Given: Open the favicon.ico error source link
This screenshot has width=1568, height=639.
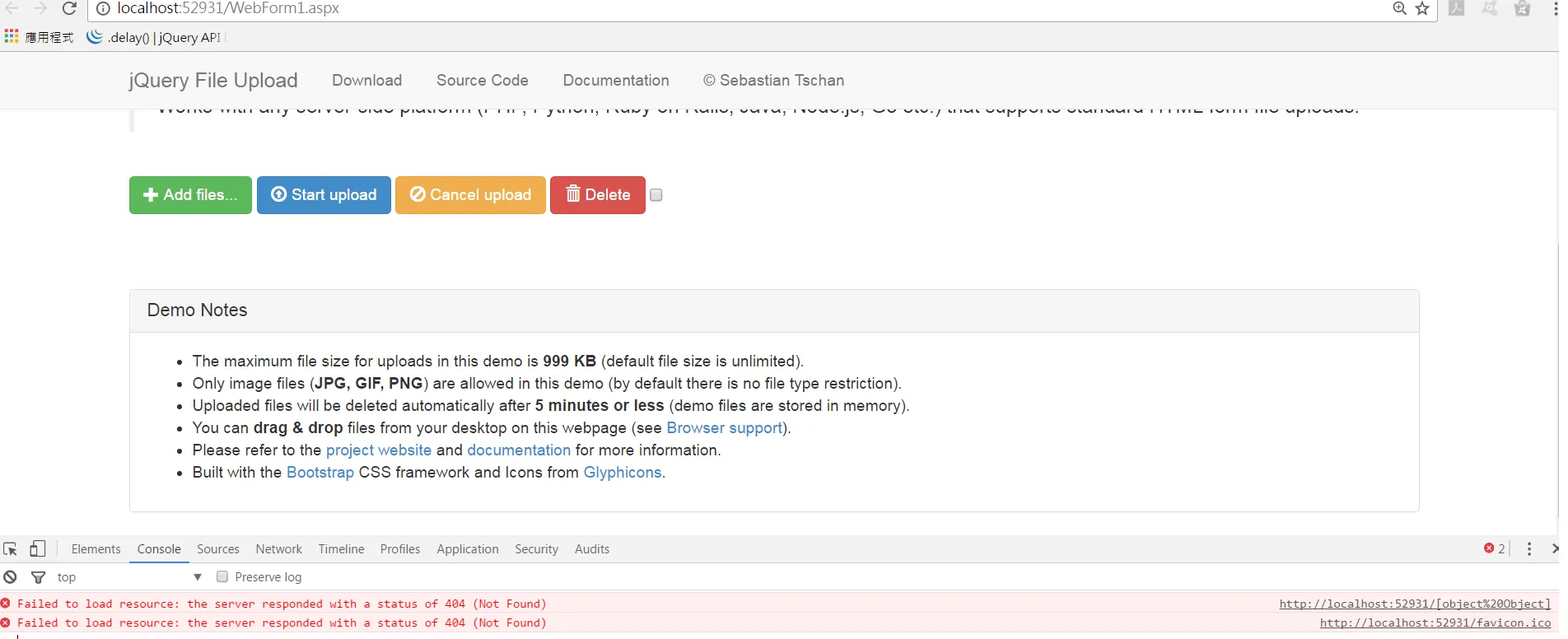Looking at the screenshot, I should [x=1435, y=623].
